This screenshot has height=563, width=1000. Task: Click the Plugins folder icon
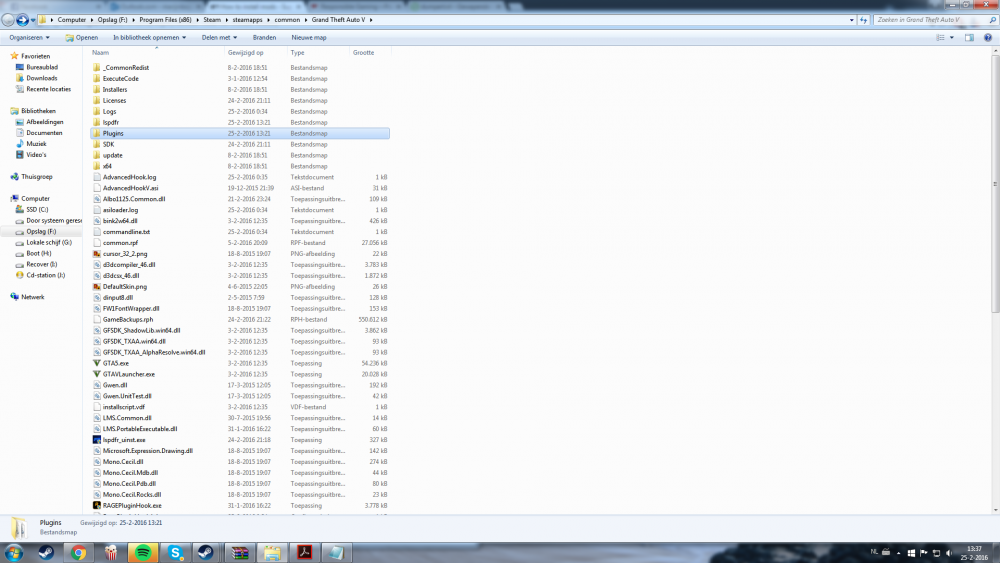(97, 133)
